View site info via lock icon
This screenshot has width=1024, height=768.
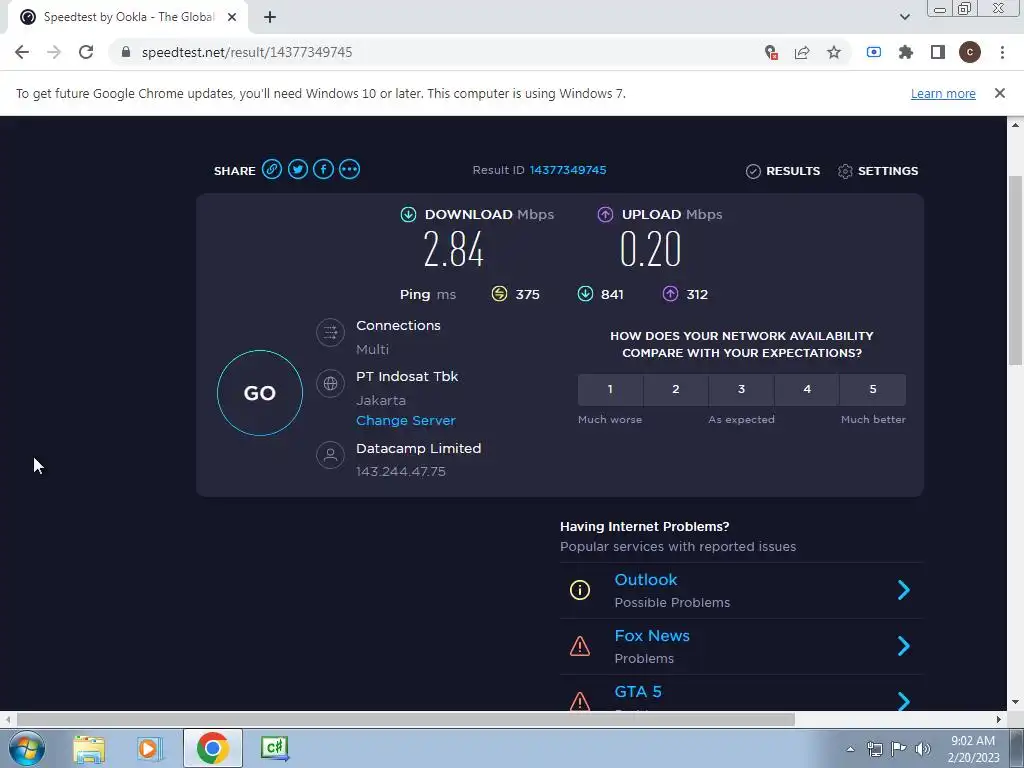(126, 52)
